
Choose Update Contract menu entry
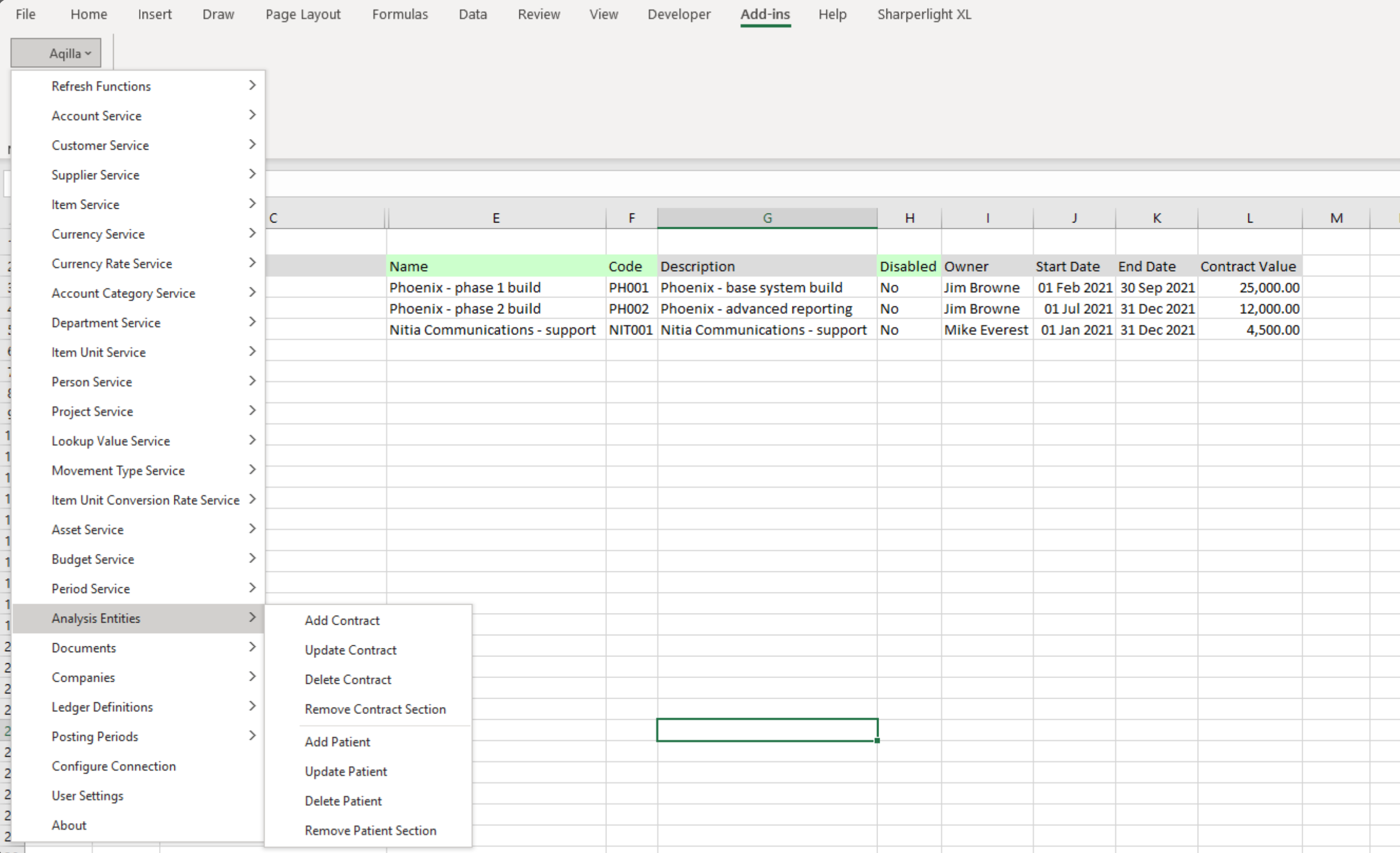click(x=350, y=650)
